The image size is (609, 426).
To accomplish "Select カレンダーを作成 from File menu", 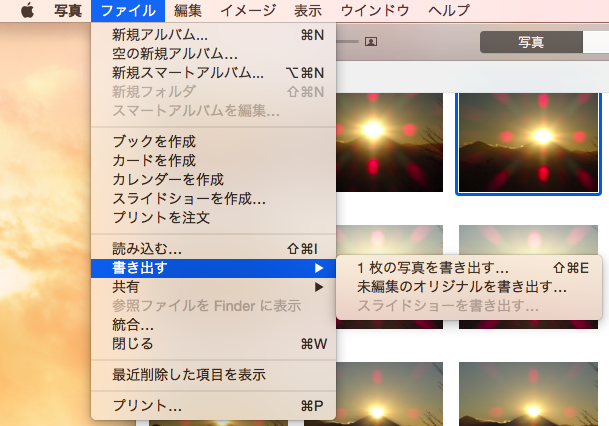I will 213,179.
